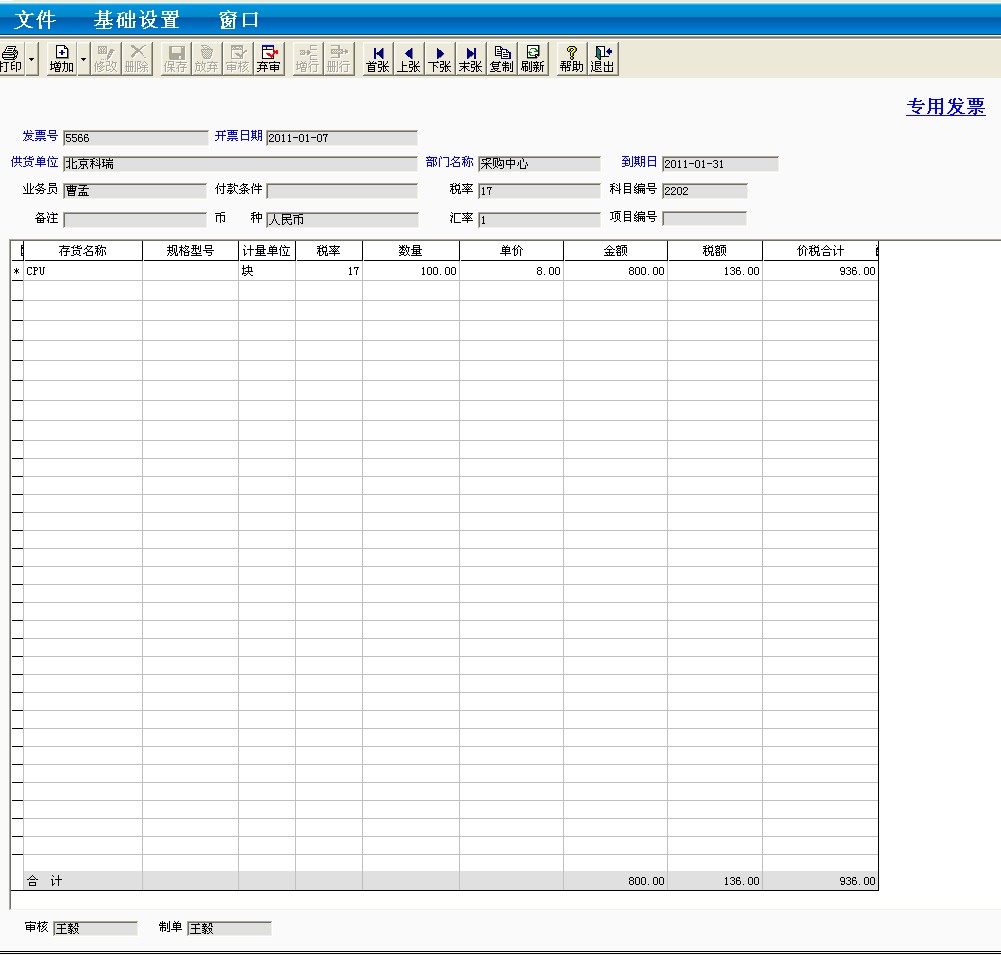Open the 文件 menu

[x=35, y=20]
